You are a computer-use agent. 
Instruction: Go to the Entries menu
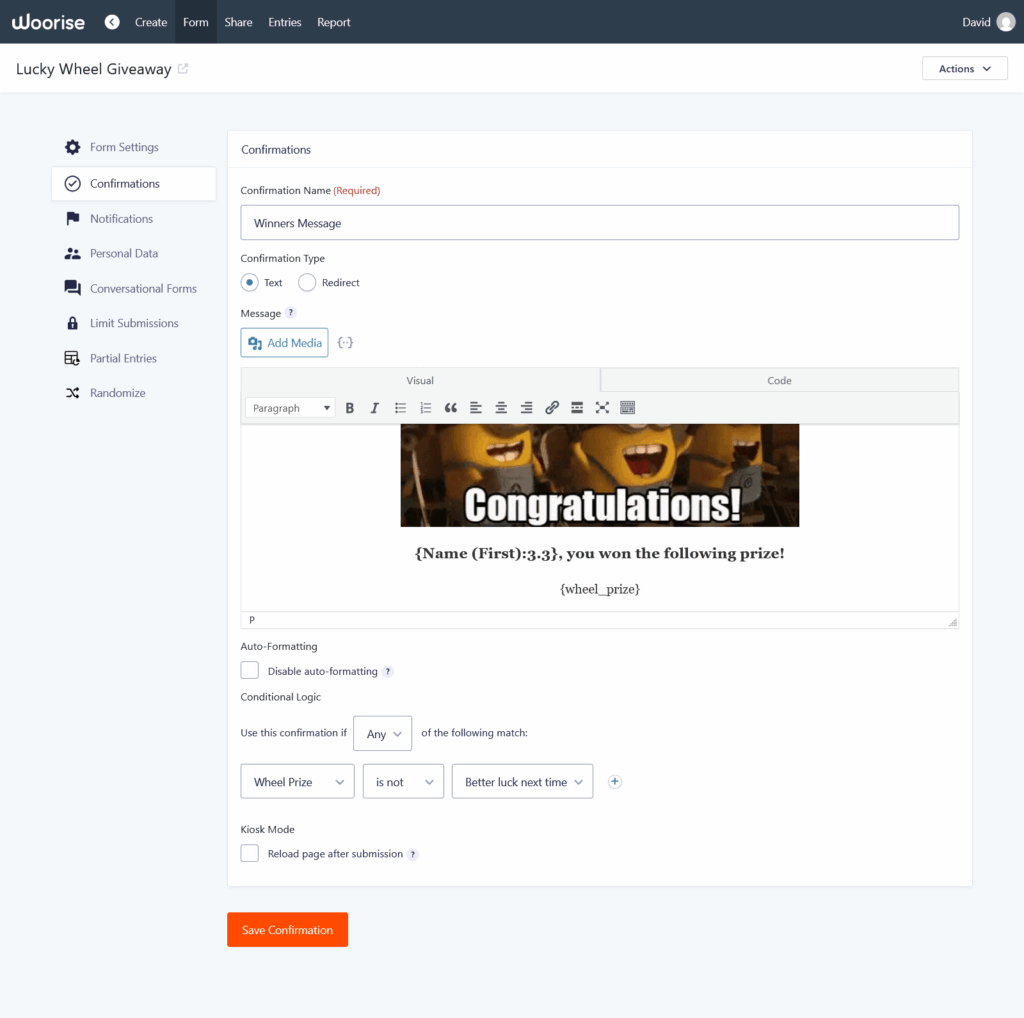click(x=285, y=22)
